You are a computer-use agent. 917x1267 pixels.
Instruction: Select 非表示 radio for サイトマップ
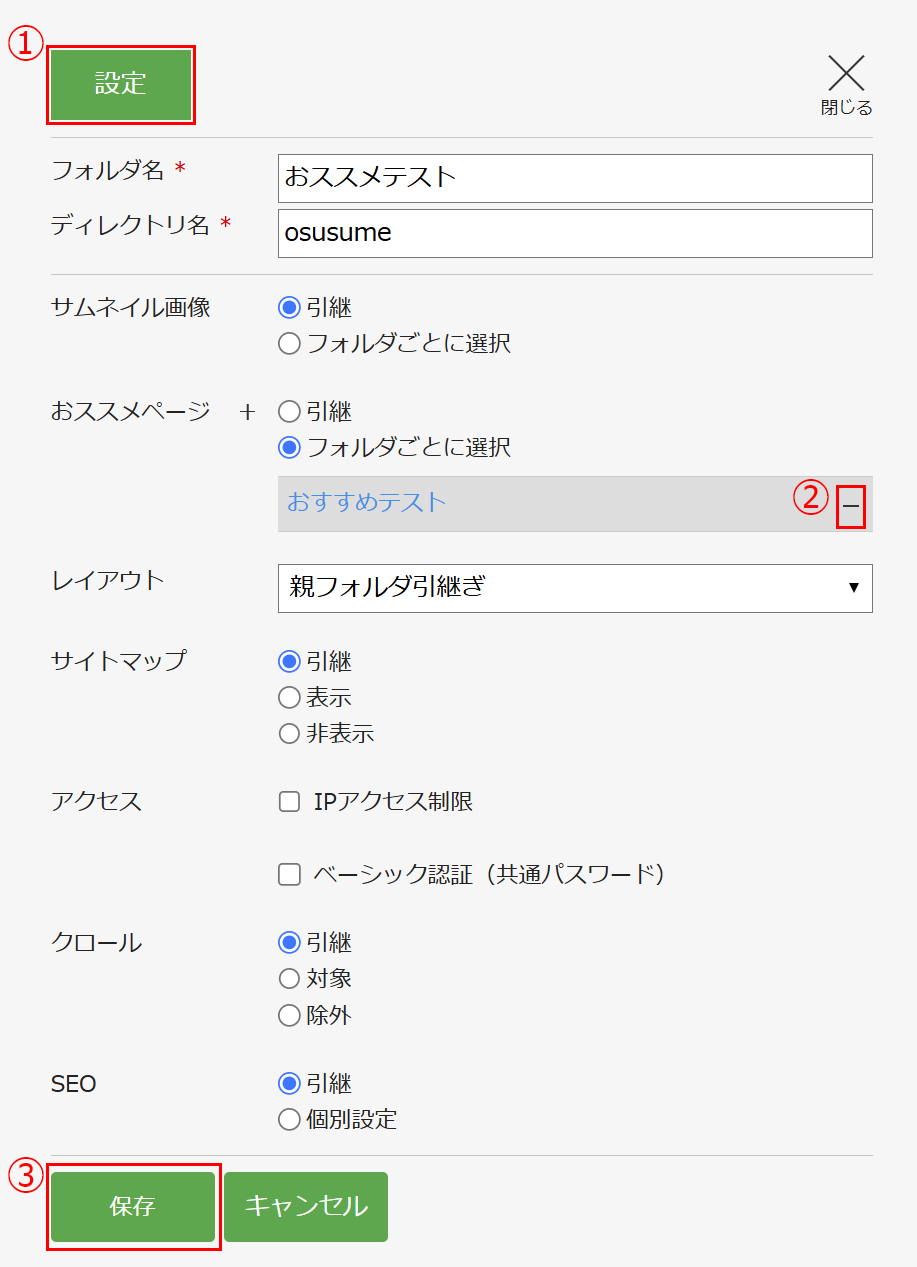coord(289,734)
